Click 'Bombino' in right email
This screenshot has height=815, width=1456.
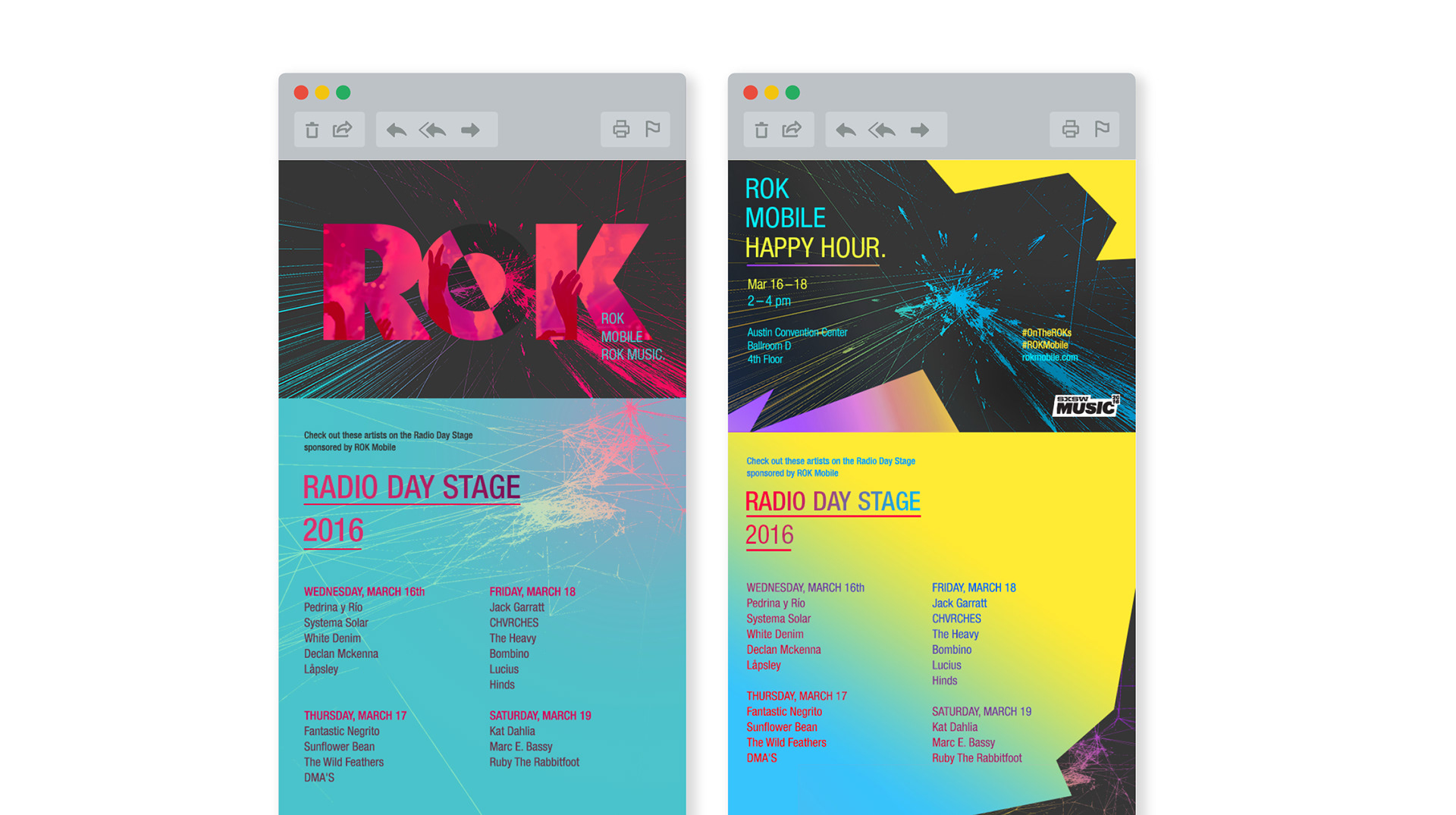[952, 650]
